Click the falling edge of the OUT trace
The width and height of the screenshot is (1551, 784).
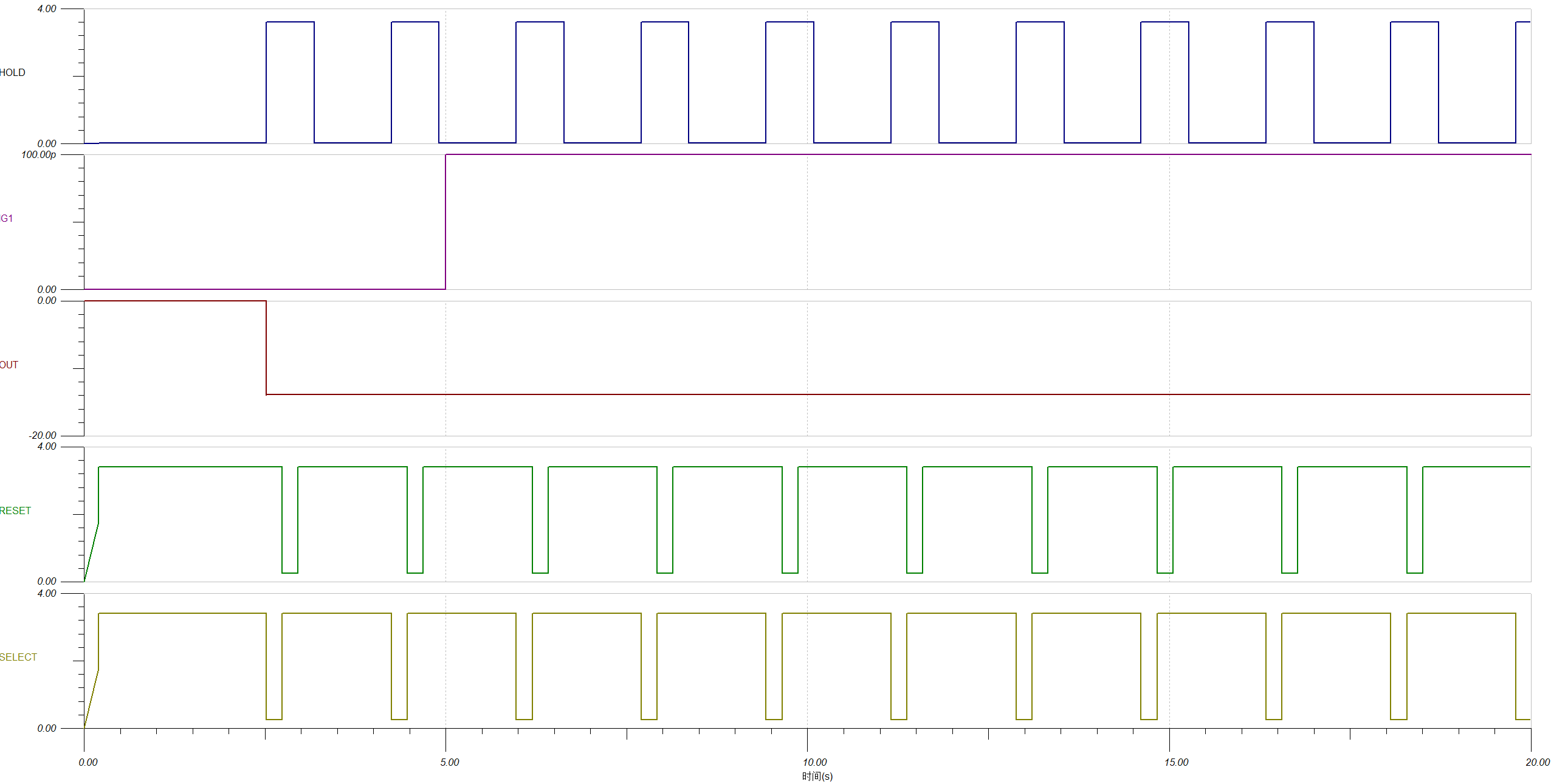point(266,348)
